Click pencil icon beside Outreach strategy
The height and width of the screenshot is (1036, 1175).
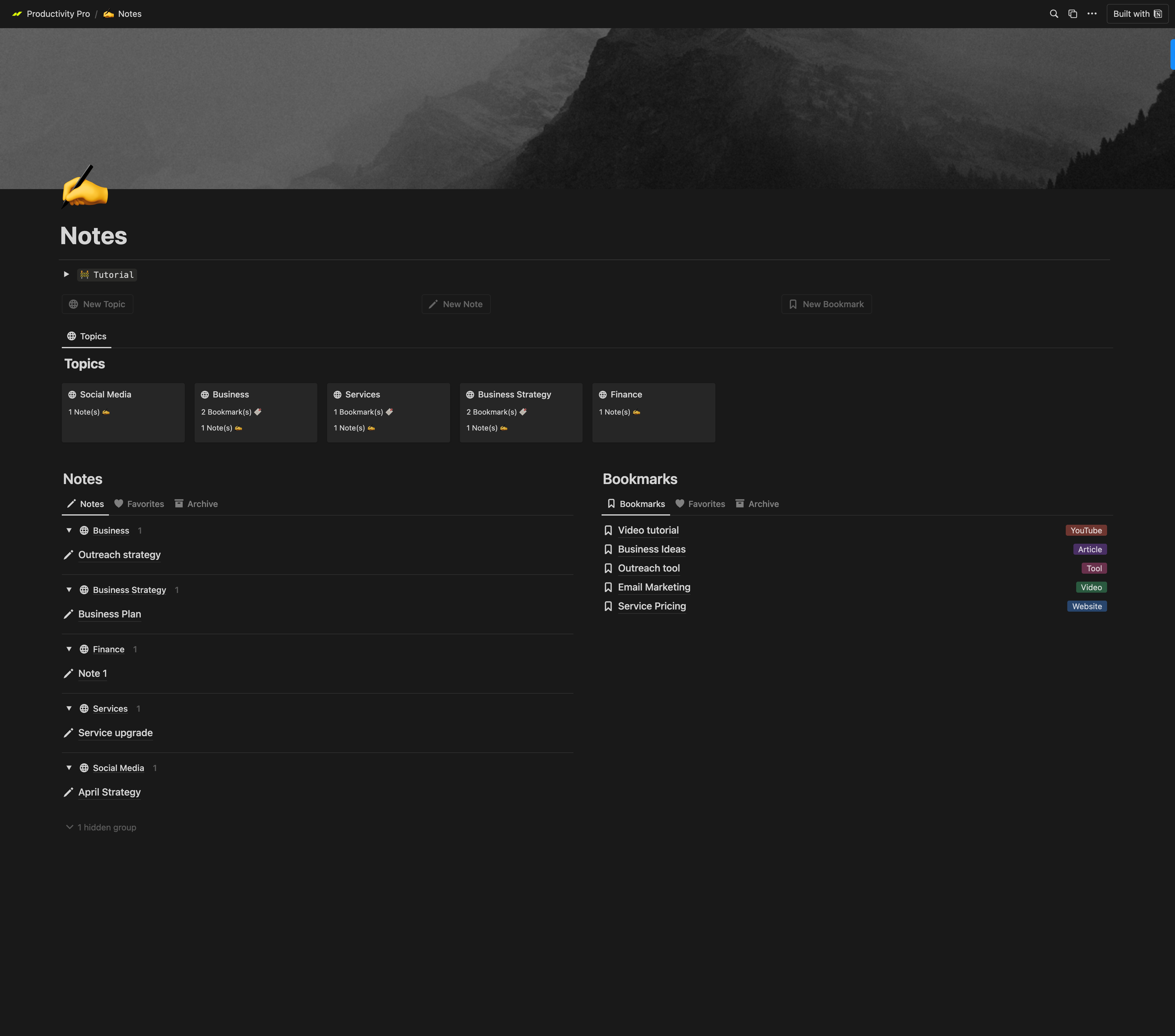[x=69, y=555]
